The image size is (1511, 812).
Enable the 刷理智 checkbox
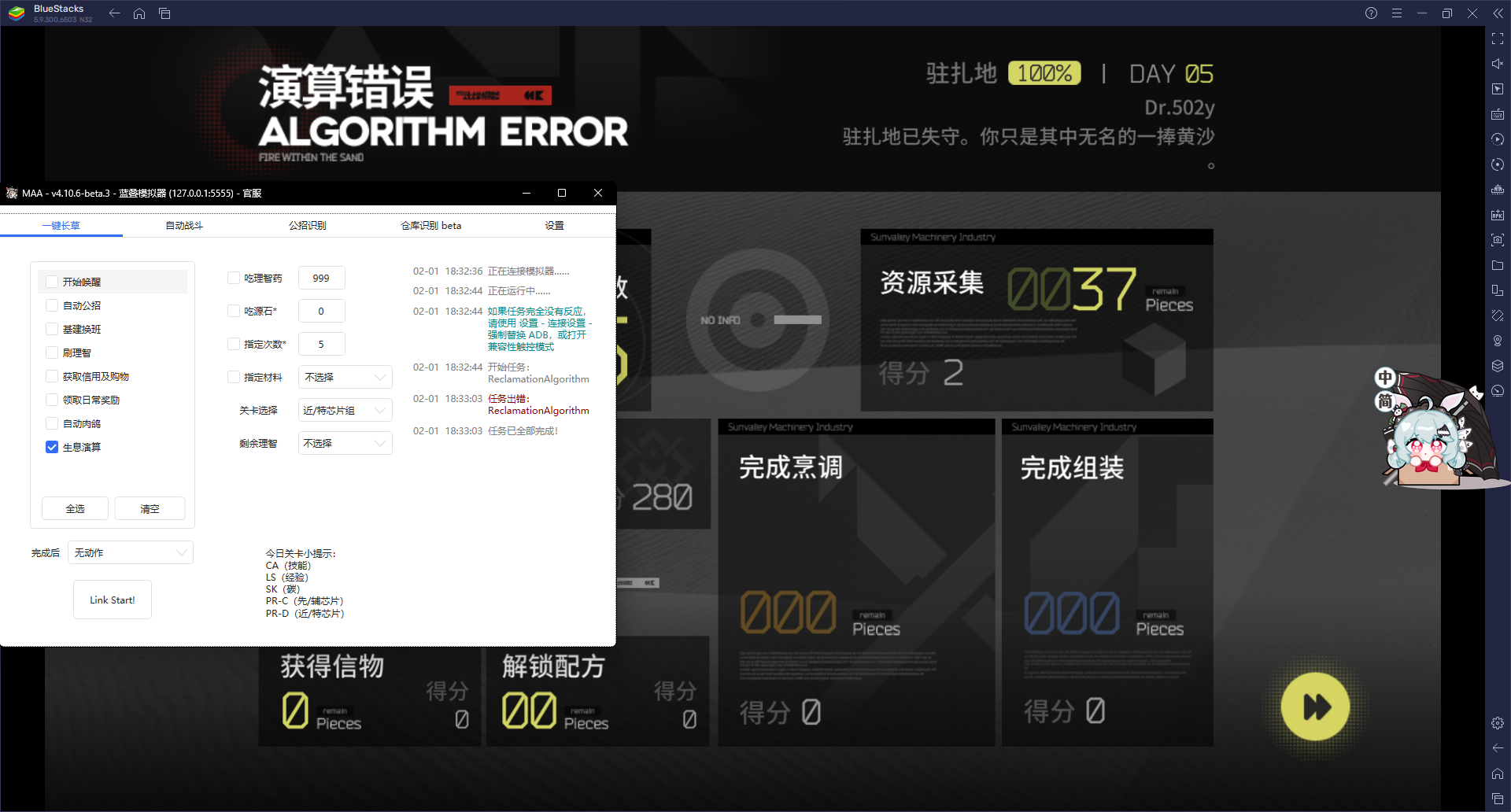pyautogui.click(x=52, y=352)
